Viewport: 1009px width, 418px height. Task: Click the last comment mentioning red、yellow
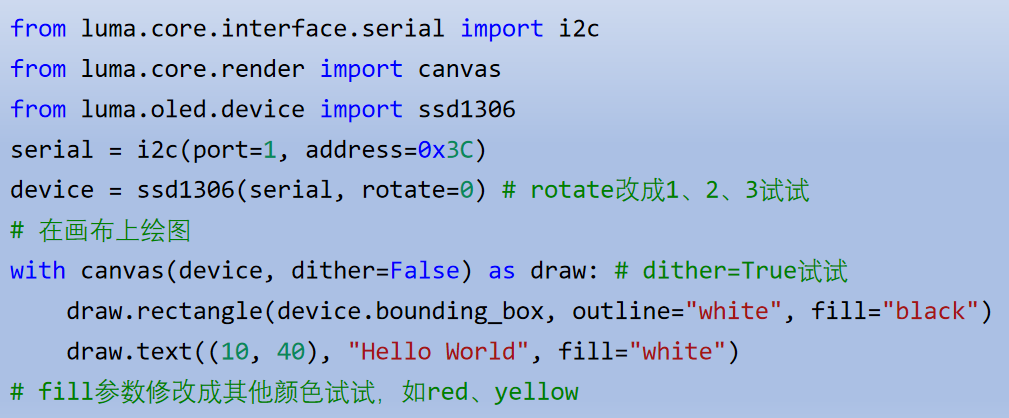click(294, 392)
